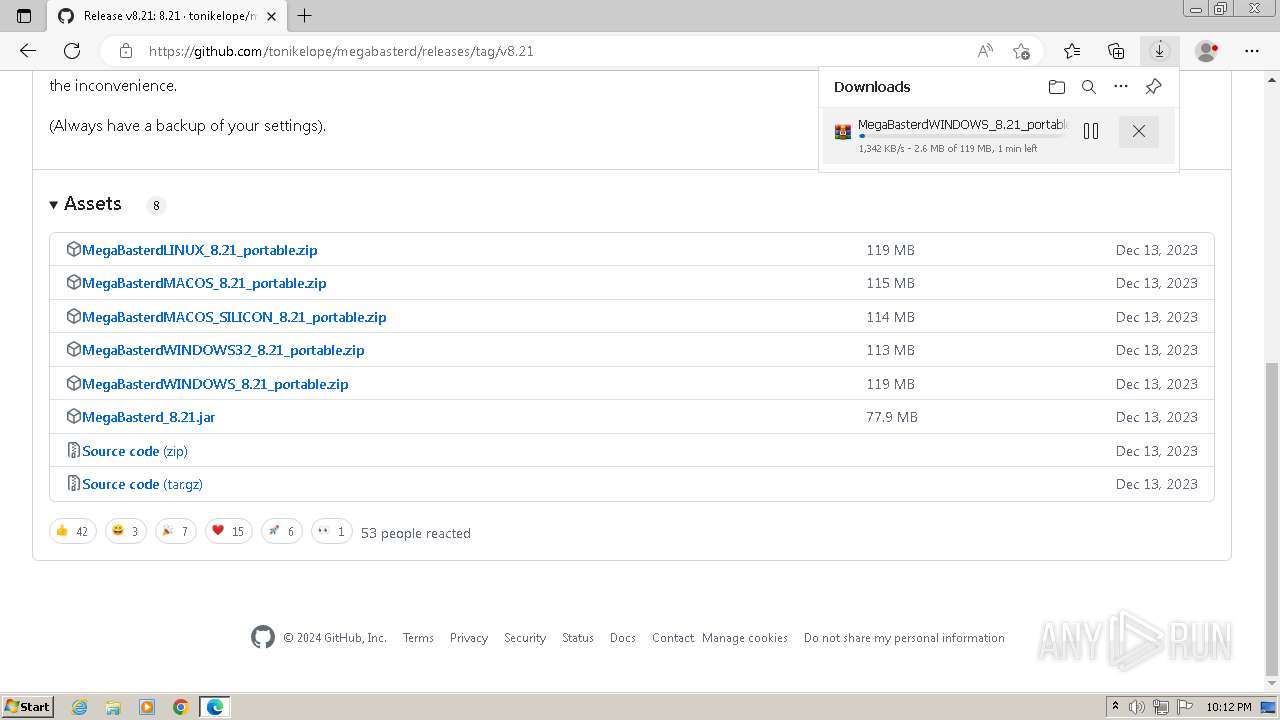1280x720 pixels.
Task: Launch Google Chrome from taskbar
Action: pyautogui.click(x=181, y=707)
